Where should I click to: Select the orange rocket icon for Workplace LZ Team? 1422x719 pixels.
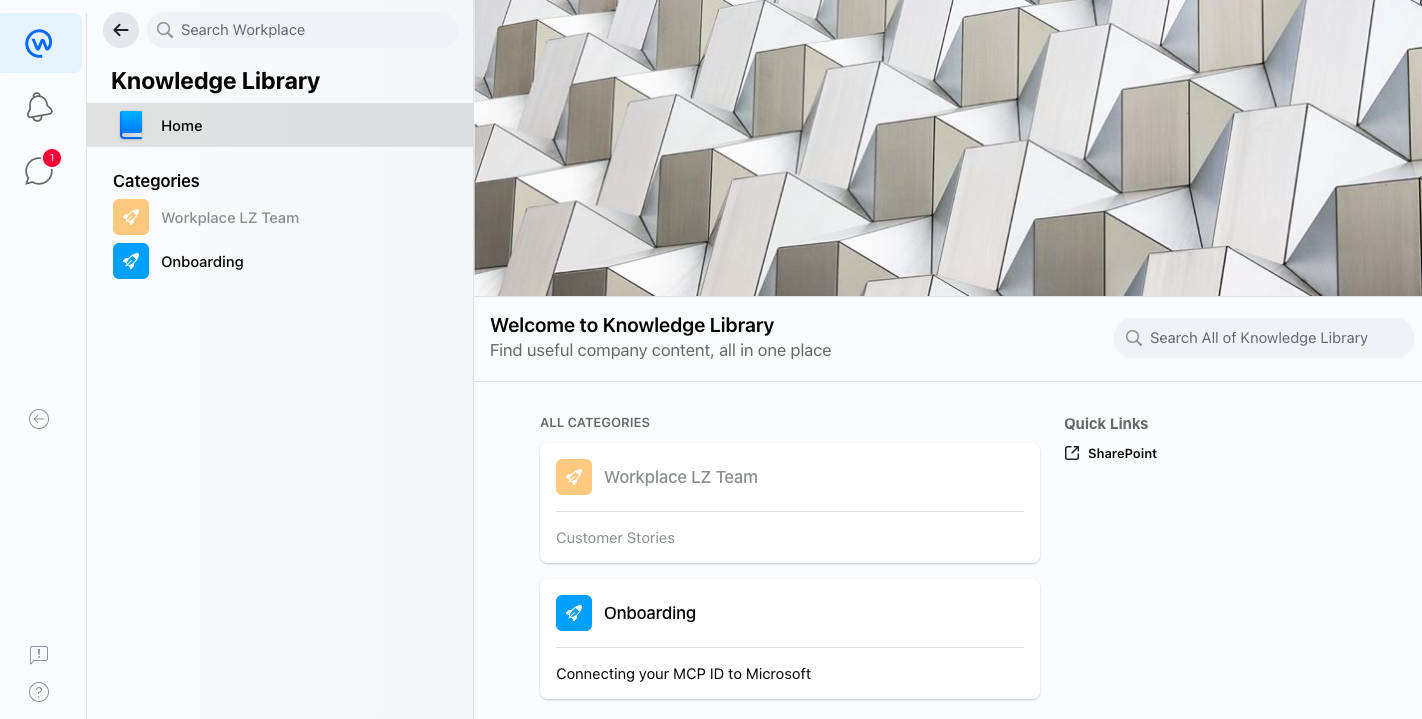[x=131, y=217]
